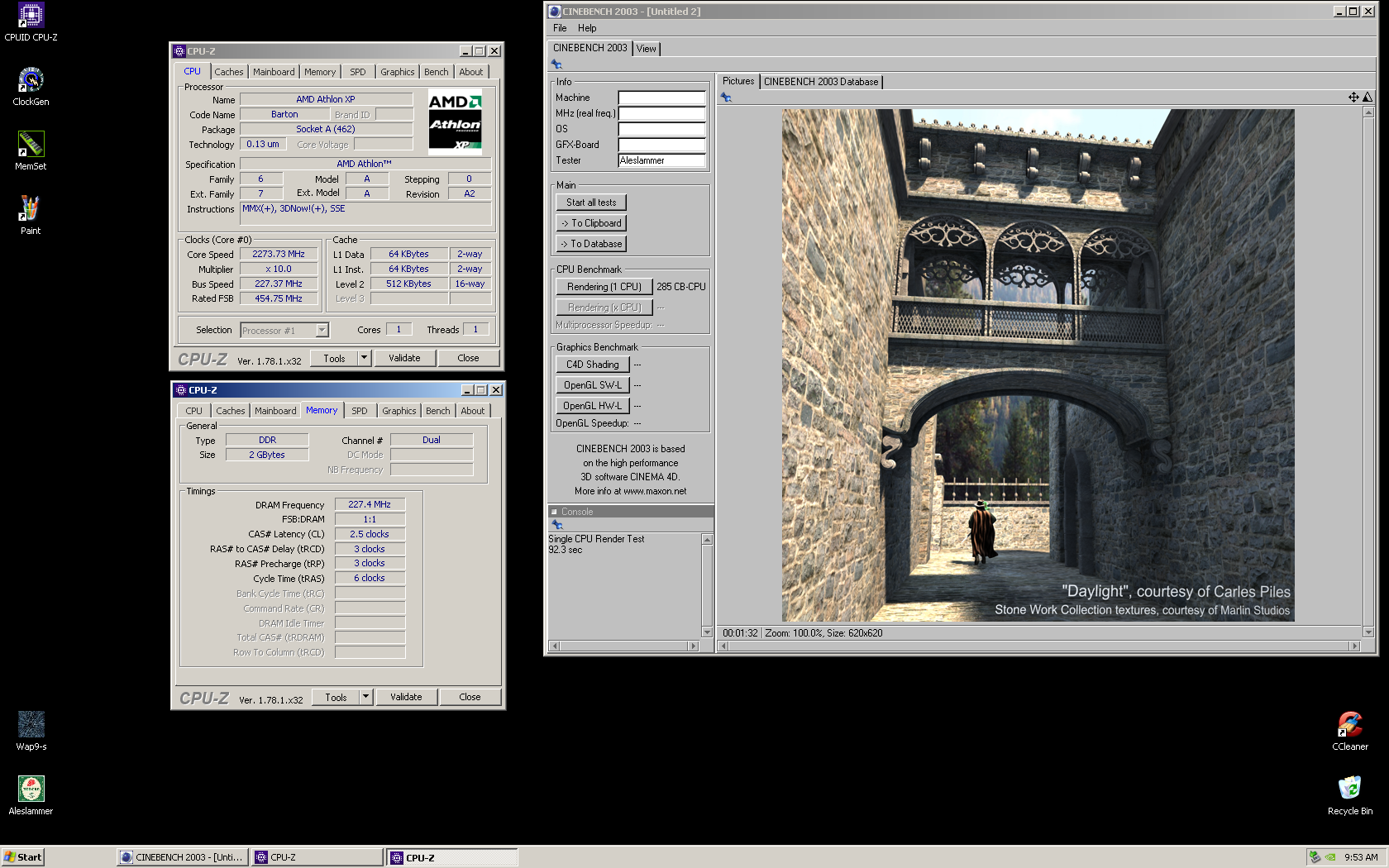Click the picture panel horizontal scrollbar right arrow
1389x868 pixels.
1354,646
